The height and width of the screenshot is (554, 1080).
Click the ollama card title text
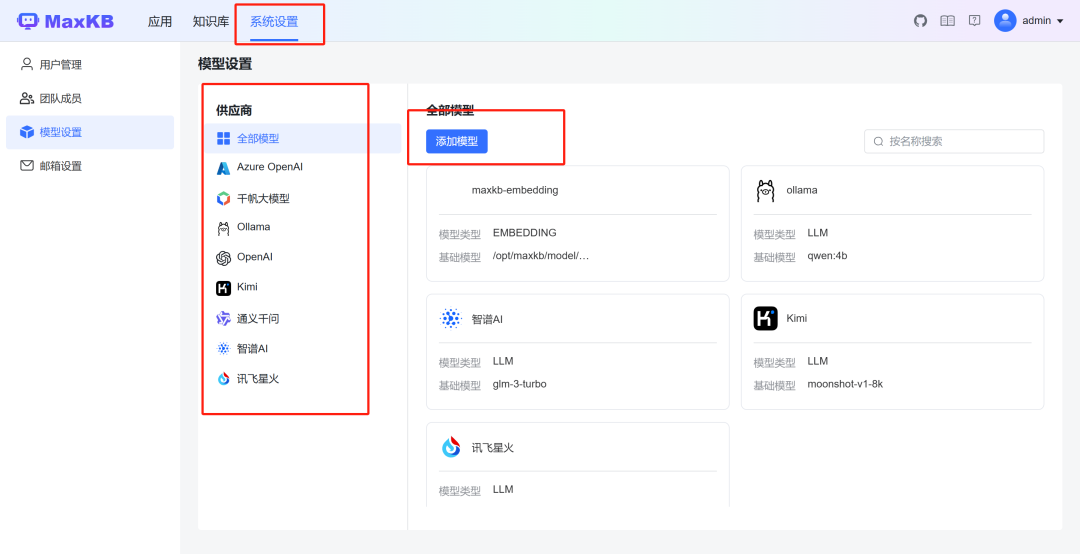tap(802, 190)
